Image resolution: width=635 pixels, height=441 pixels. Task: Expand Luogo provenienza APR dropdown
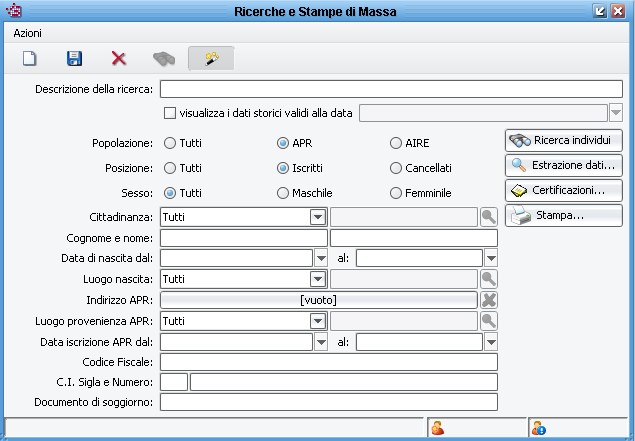[x=318, y=321]
